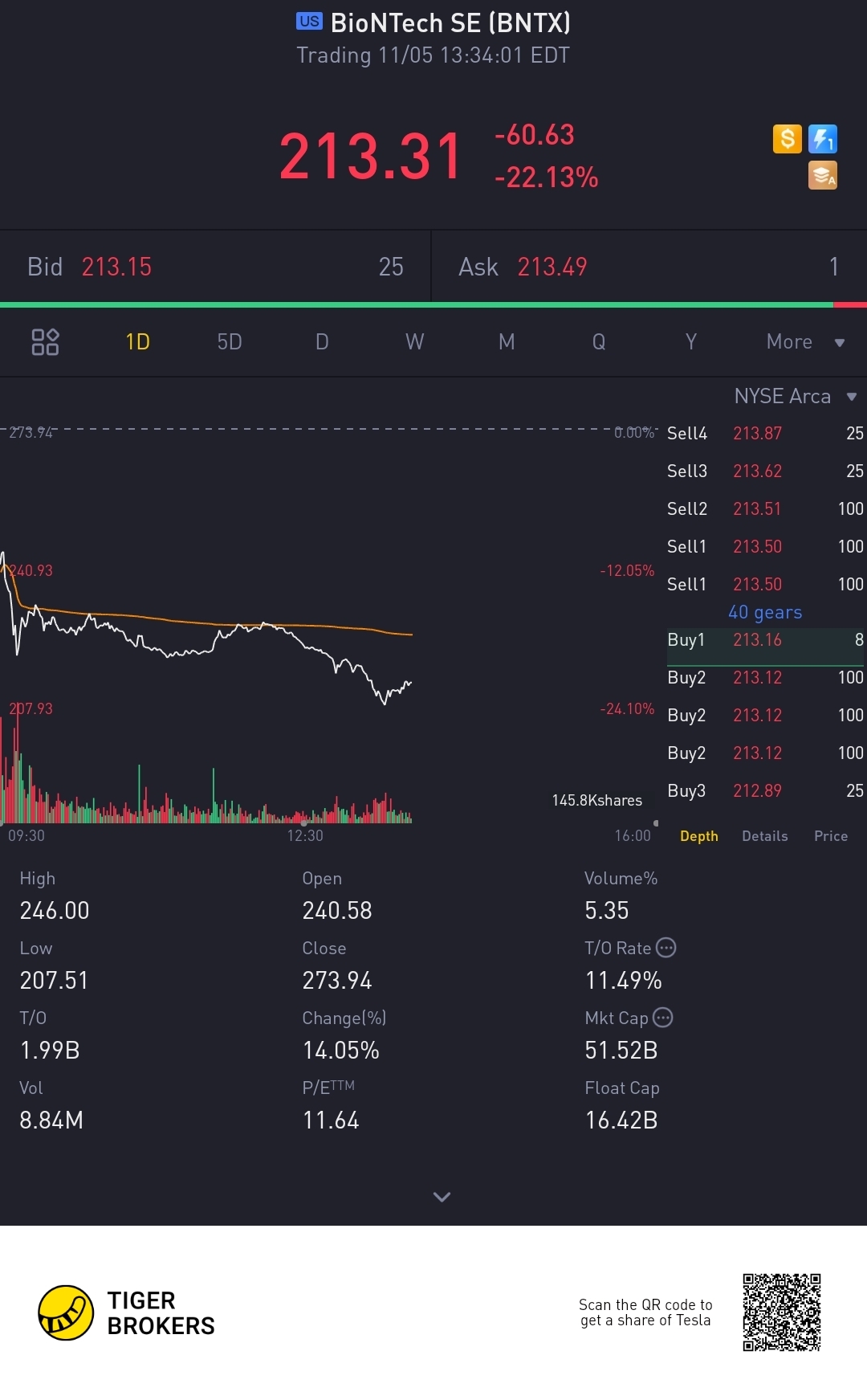867x1400 pixels.
Task: Tap the BioNTech SE (BNTX) title
Action: click(450, 22)
